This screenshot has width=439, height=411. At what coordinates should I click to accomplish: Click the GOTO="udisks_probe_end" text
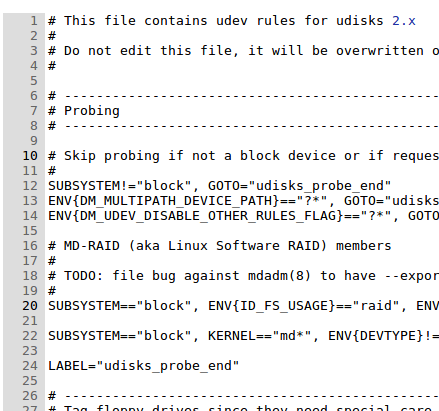(299, 186)
